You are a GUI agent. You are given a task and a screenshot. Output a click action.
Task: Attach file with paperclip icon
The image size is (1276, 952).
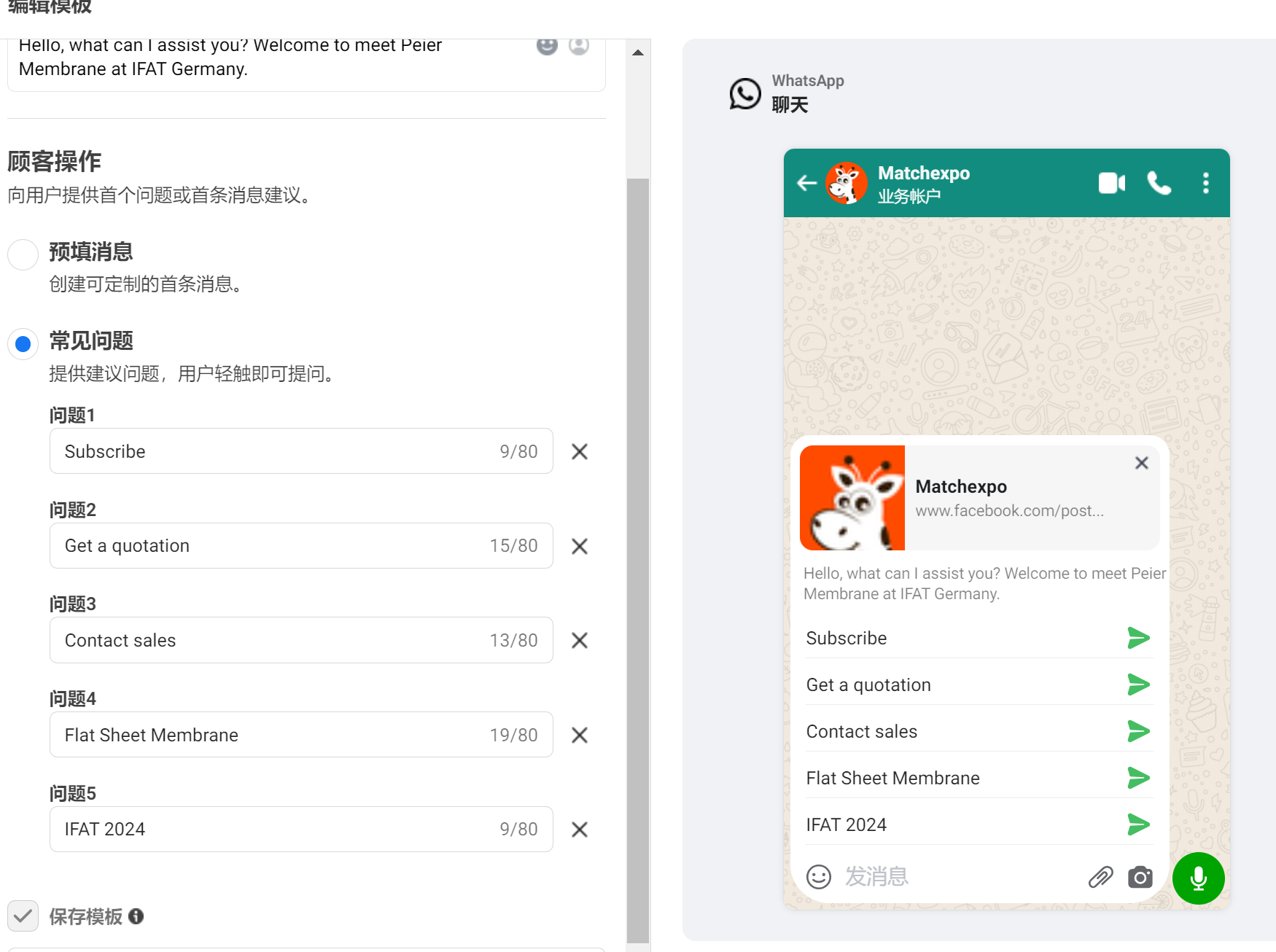pyautogui.click(x=1100, y=877)
